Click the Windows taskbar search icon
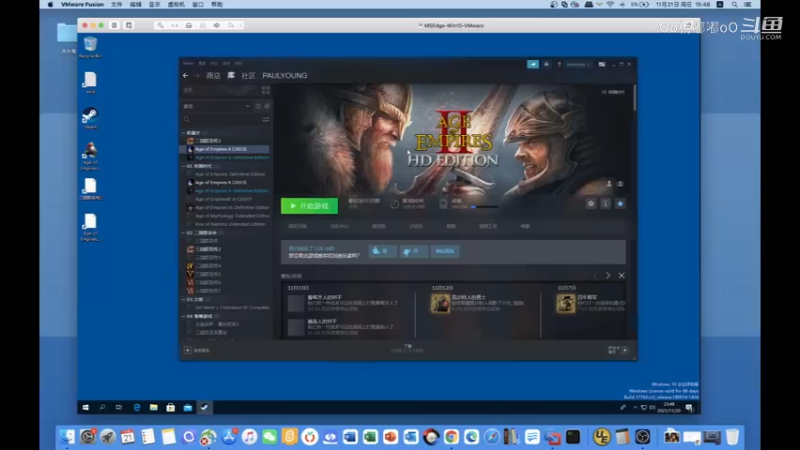The width and height of the screenshot is (800, 450). [x=103, y=408]
